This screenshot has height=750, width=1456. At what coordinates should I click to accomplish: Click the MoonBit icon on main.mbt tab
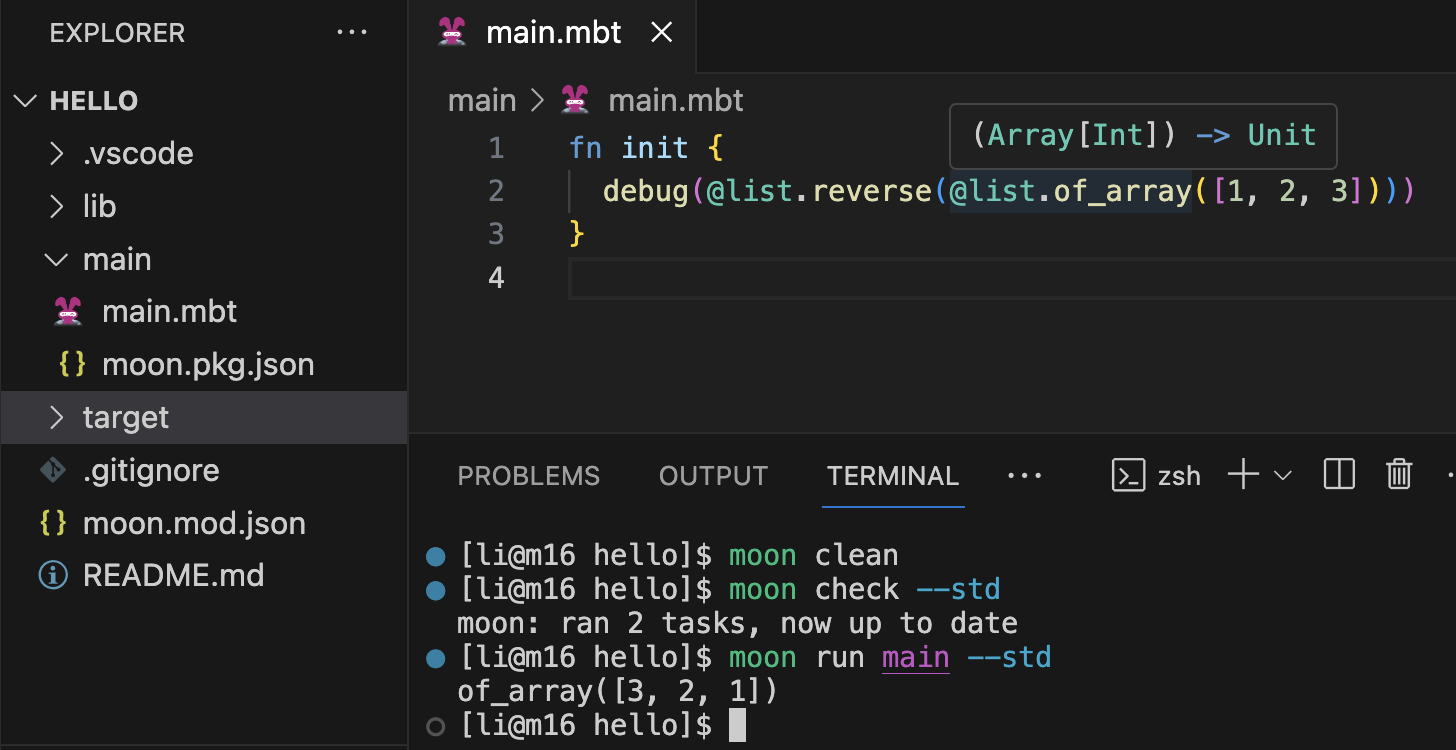(453, 33)
